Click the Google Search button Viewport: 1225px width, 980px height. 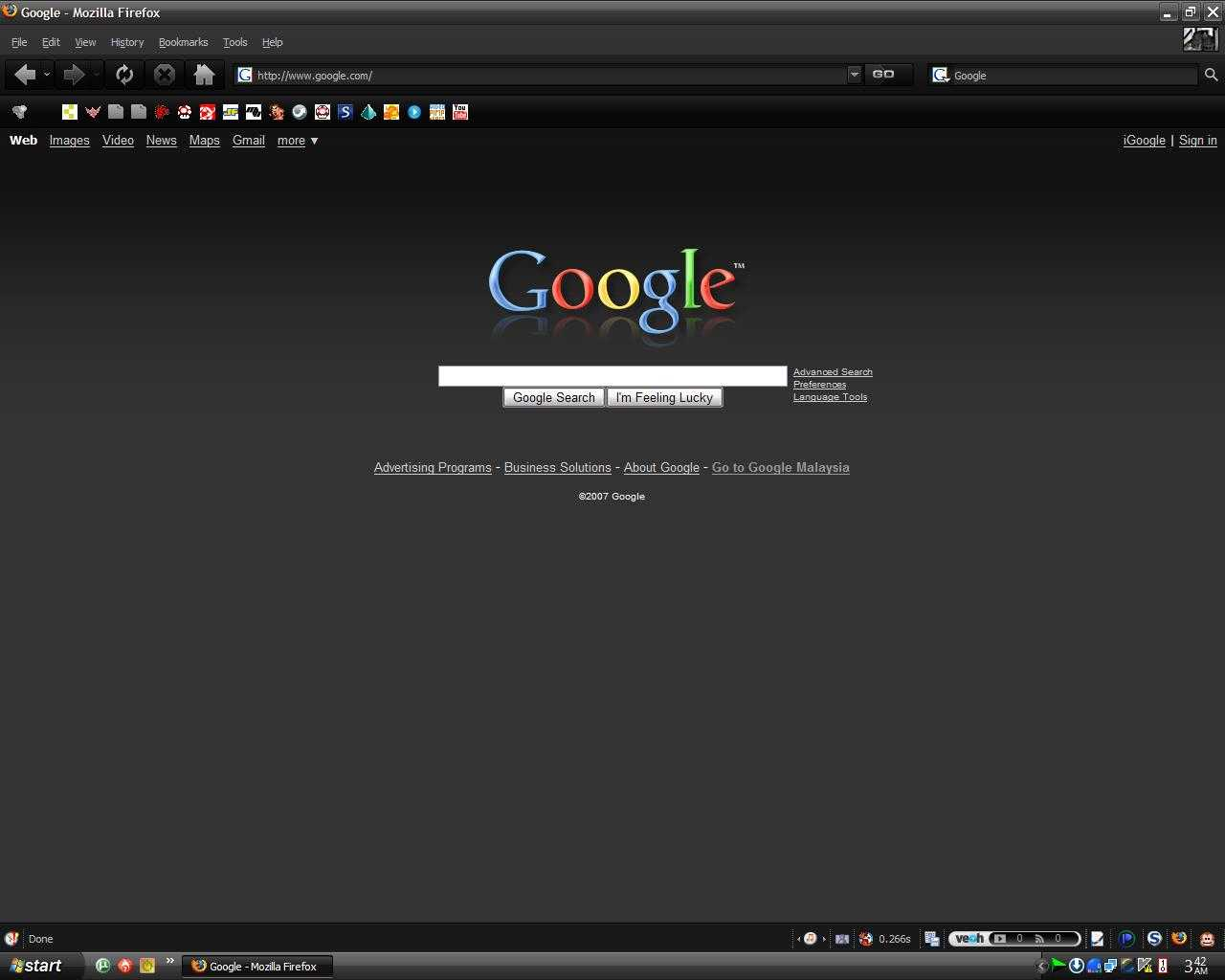[554, 398]
